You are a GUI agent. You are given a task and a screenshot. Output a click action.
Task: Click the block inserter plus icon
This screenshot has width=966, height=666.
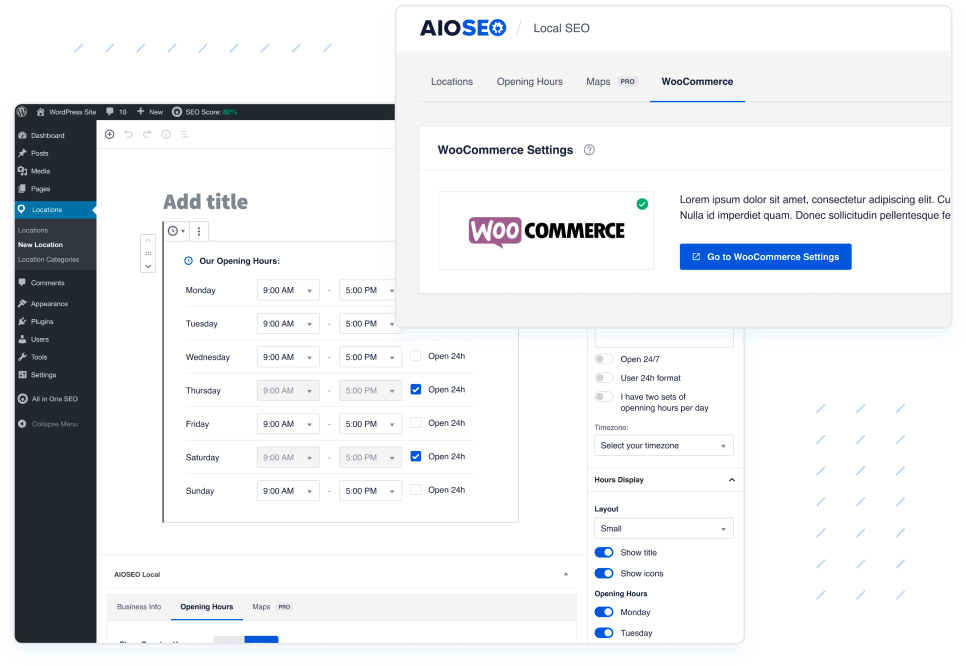click(x=110, y=134)
